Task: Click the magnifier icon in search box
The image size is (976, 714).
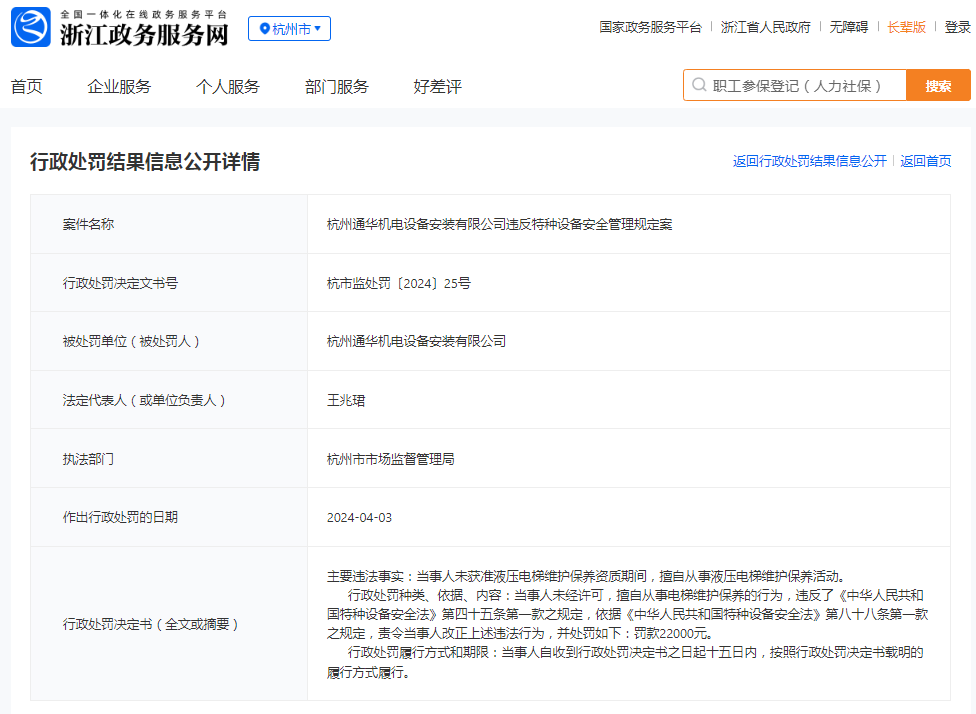Action: (699, 86)
